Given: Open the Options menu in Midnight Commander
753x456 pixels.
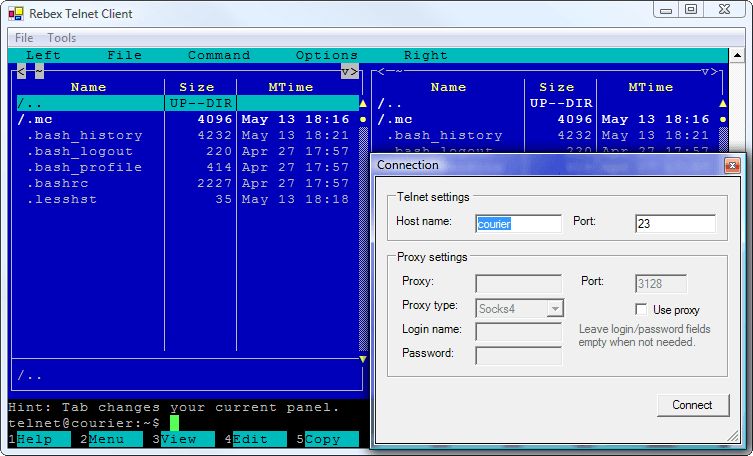Looking at the screenshot, I should click(x=327, y=55).
